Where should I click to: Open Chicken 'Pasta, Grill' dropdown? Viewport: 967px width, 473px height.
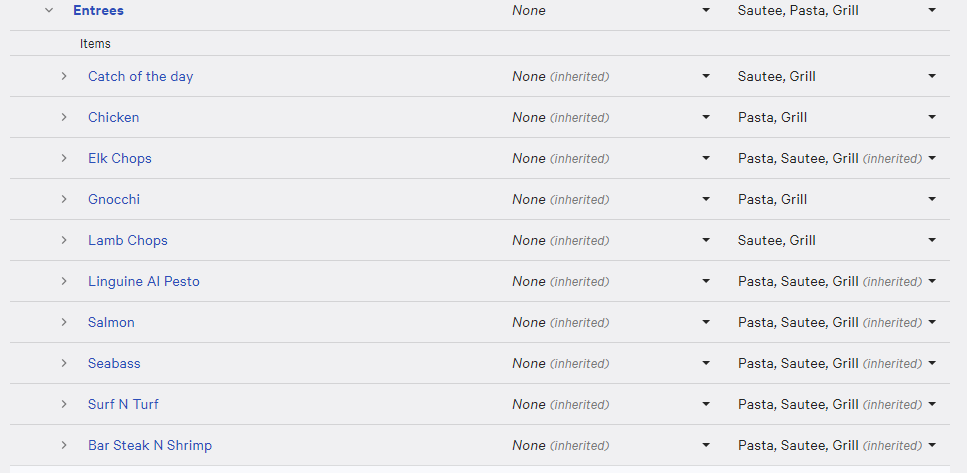(x=836, y=117)
